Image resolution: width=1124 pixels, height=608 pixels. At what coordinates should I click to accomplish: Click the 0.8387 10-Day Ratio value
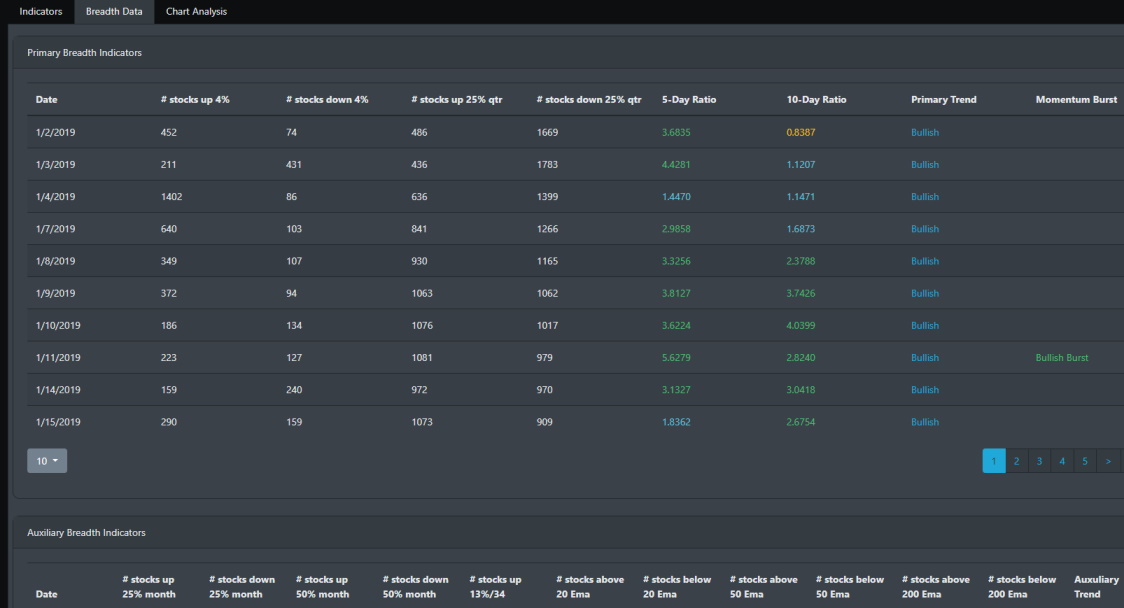tap(801, 133)
